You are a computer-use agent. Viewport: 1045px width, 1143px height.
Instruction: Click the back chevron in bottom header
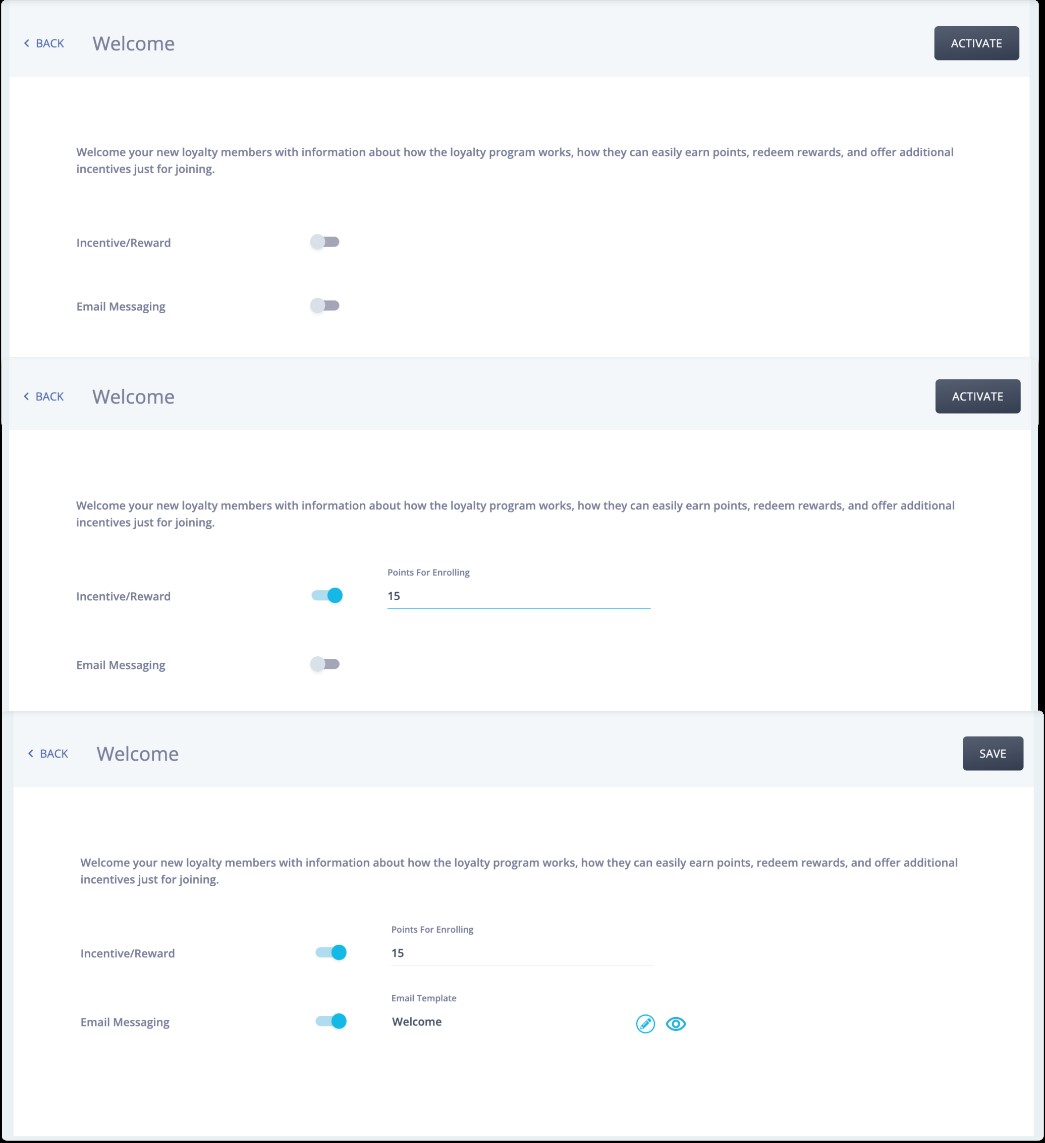tap(31, 754)
